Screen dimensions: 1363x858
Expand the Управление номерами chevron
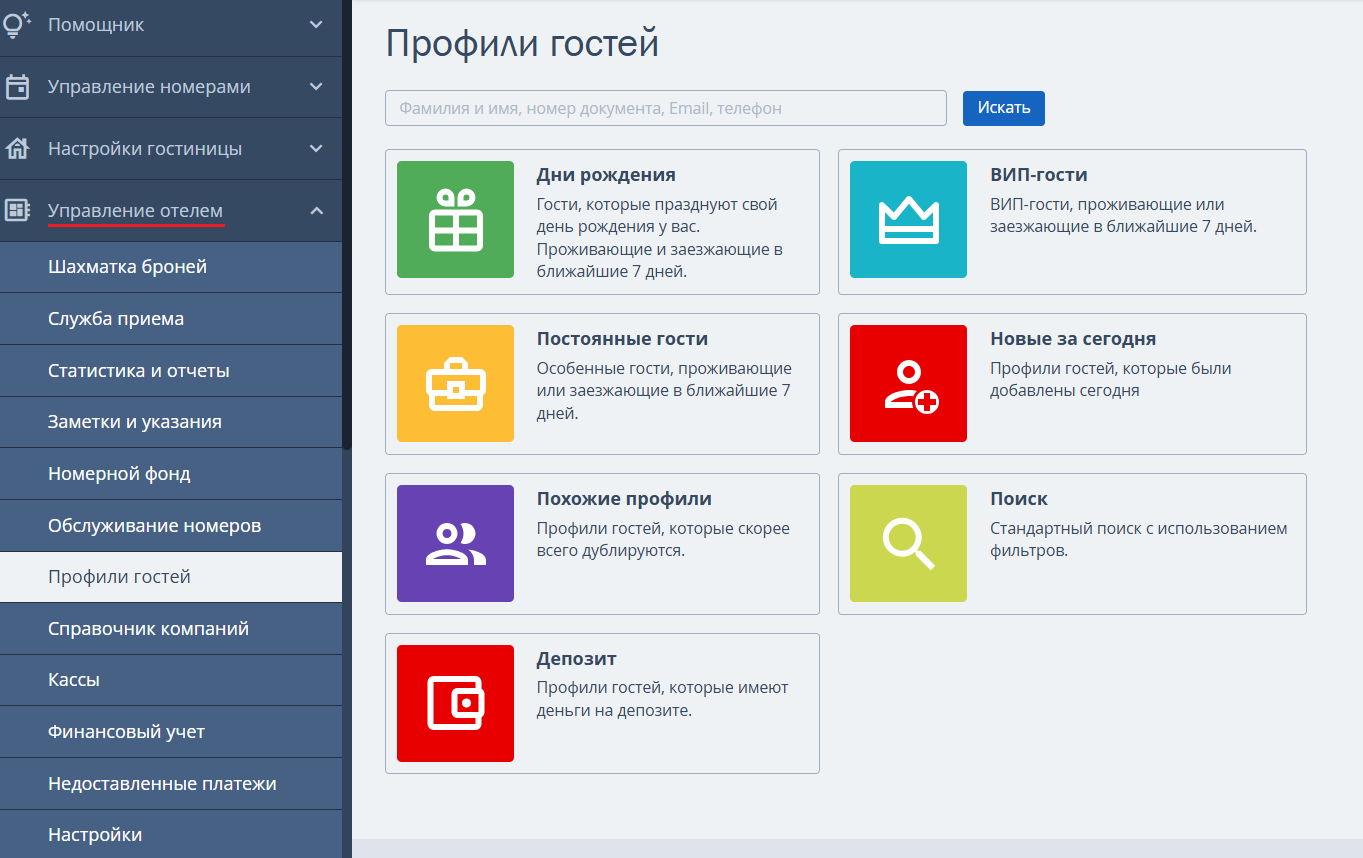coord(316,87)
